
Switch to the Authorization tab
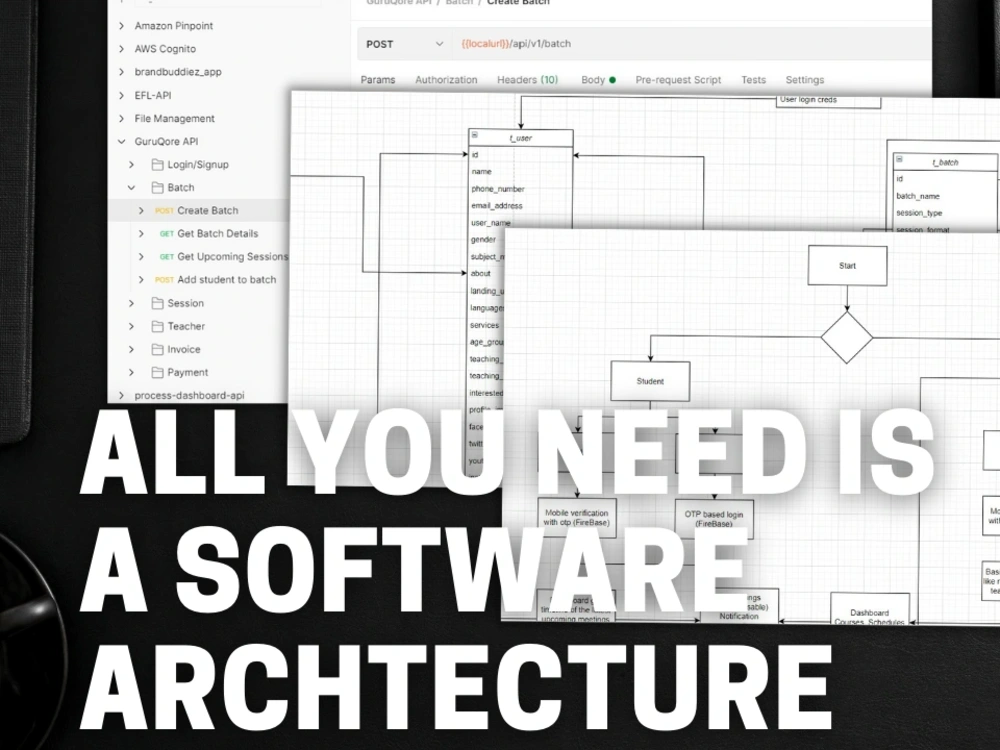[446, 80]
